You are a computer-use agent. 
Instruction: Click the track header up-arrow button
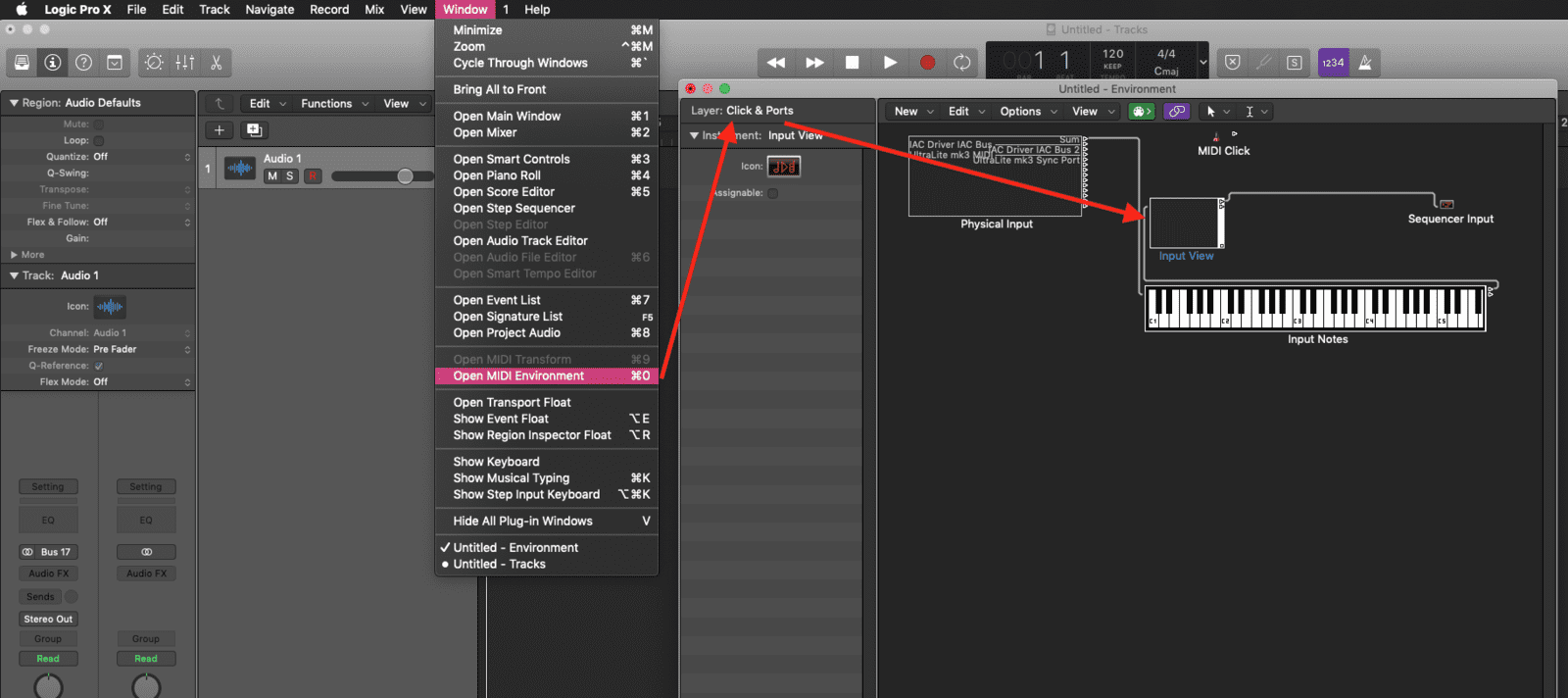[x=220, y=103]
